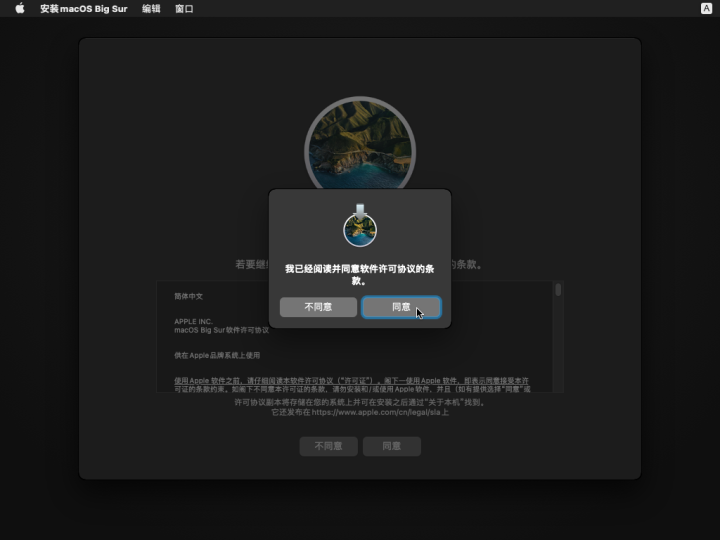Image resolution: width=720 pixels, height=540 pixels.
Task: Click the APPLE INC. license line
Action: (x=193, y=321)
